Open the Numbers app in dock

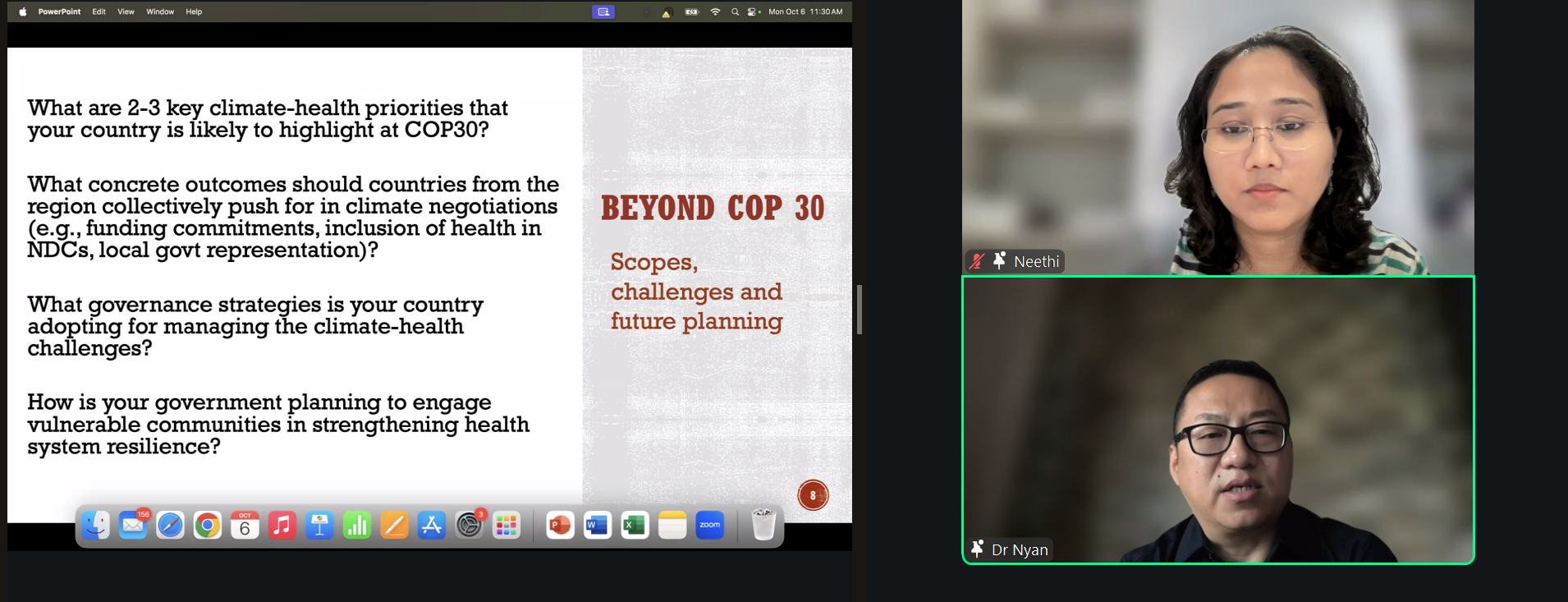[x=356, y=526]
